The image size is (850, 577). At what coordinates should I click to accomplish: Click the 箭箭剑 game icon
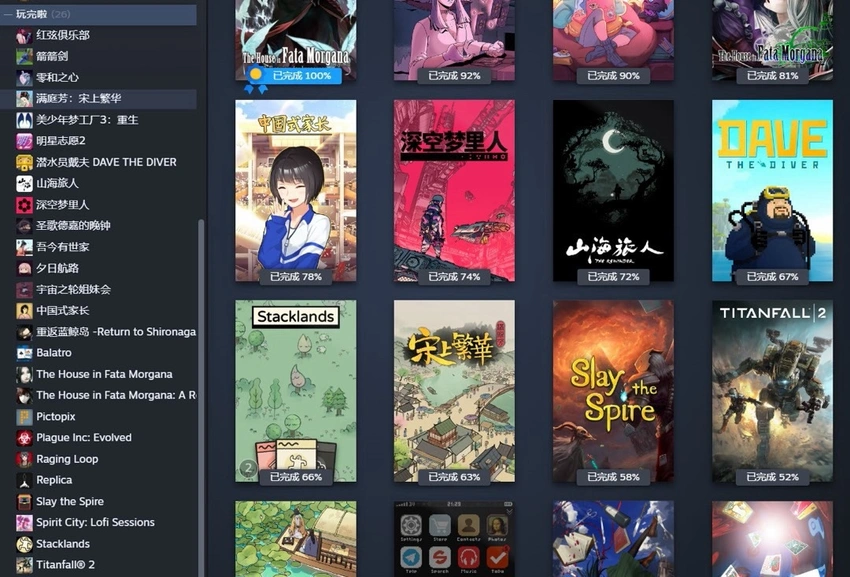coord(24,56)
